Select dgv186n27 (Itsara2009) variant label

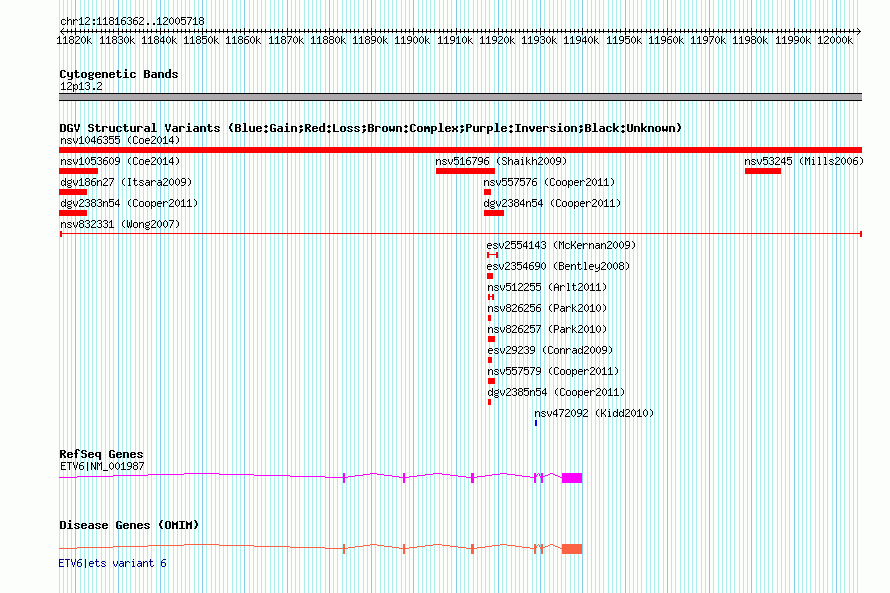[126, 182]
